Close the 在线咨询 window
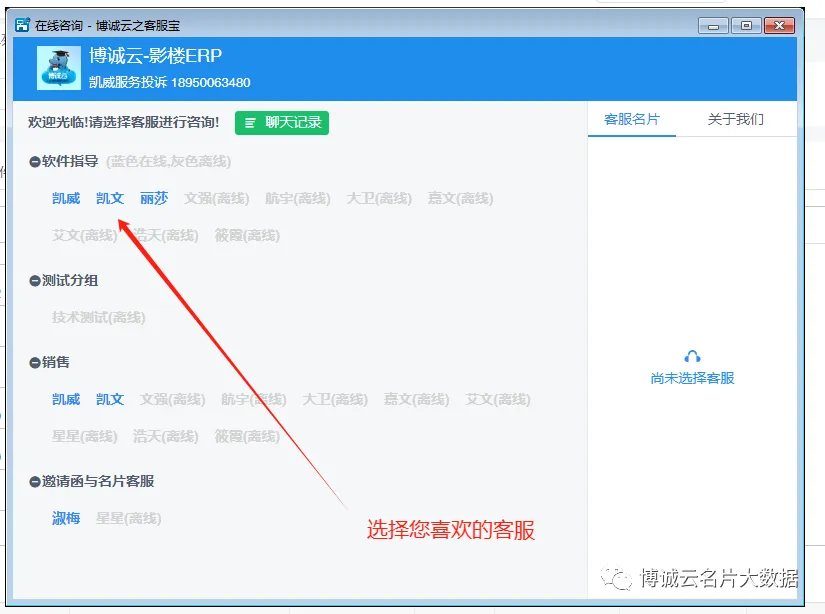 coord(780,25)
